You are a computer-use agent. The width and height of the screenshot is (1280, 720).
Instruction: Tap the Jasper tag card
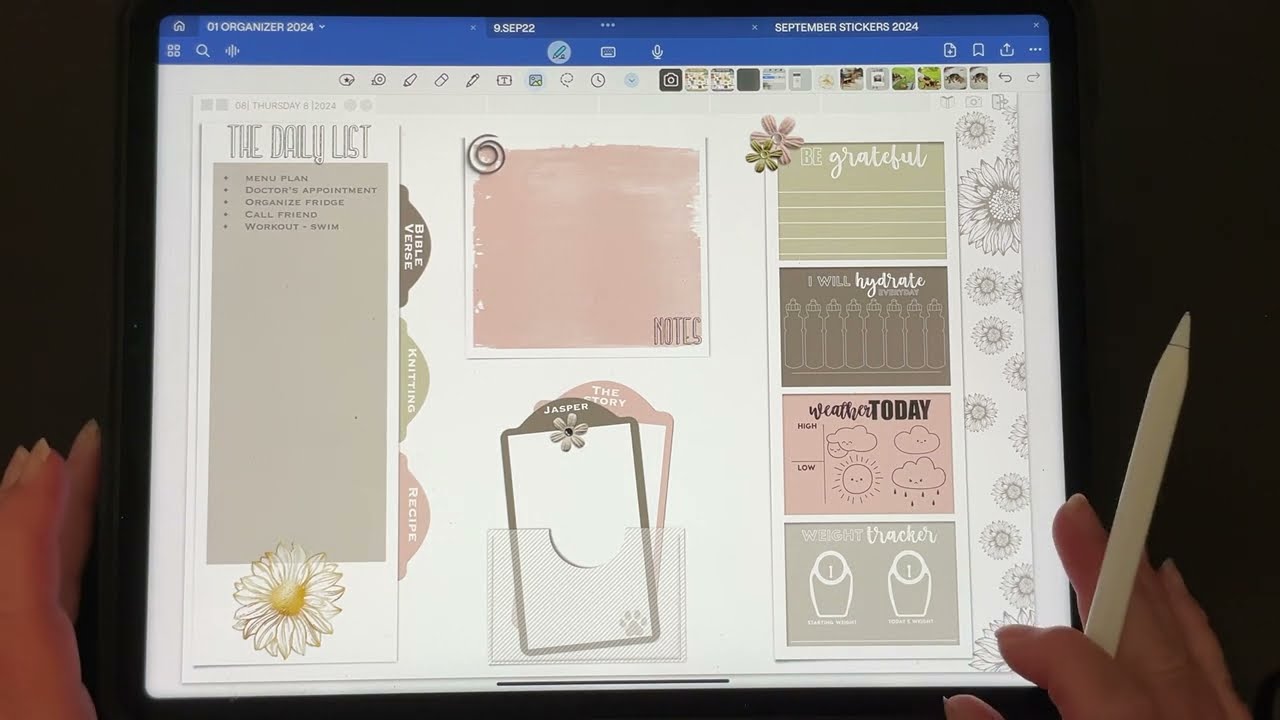(x=581, y=527)
